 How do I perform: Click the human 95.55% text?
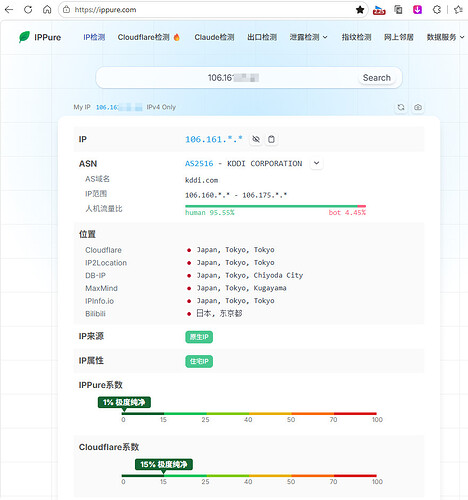(210, 212)
